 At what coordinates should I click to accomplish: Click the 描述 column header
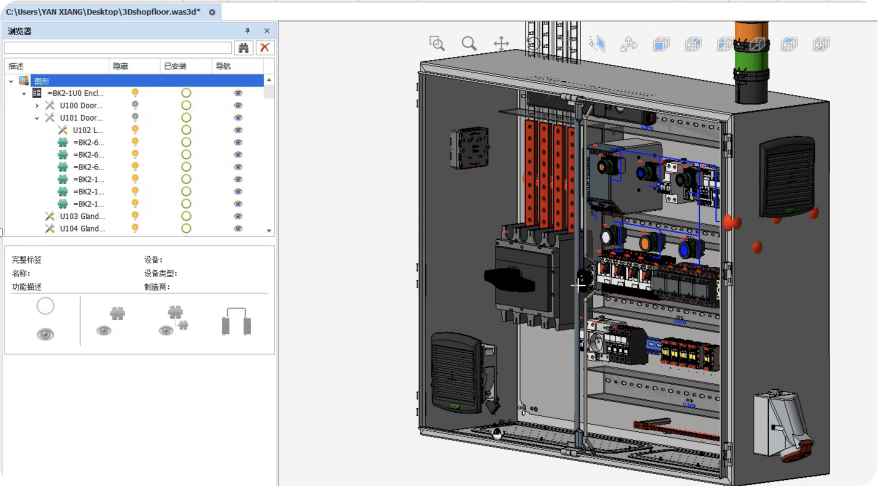[x=57, y=66]
